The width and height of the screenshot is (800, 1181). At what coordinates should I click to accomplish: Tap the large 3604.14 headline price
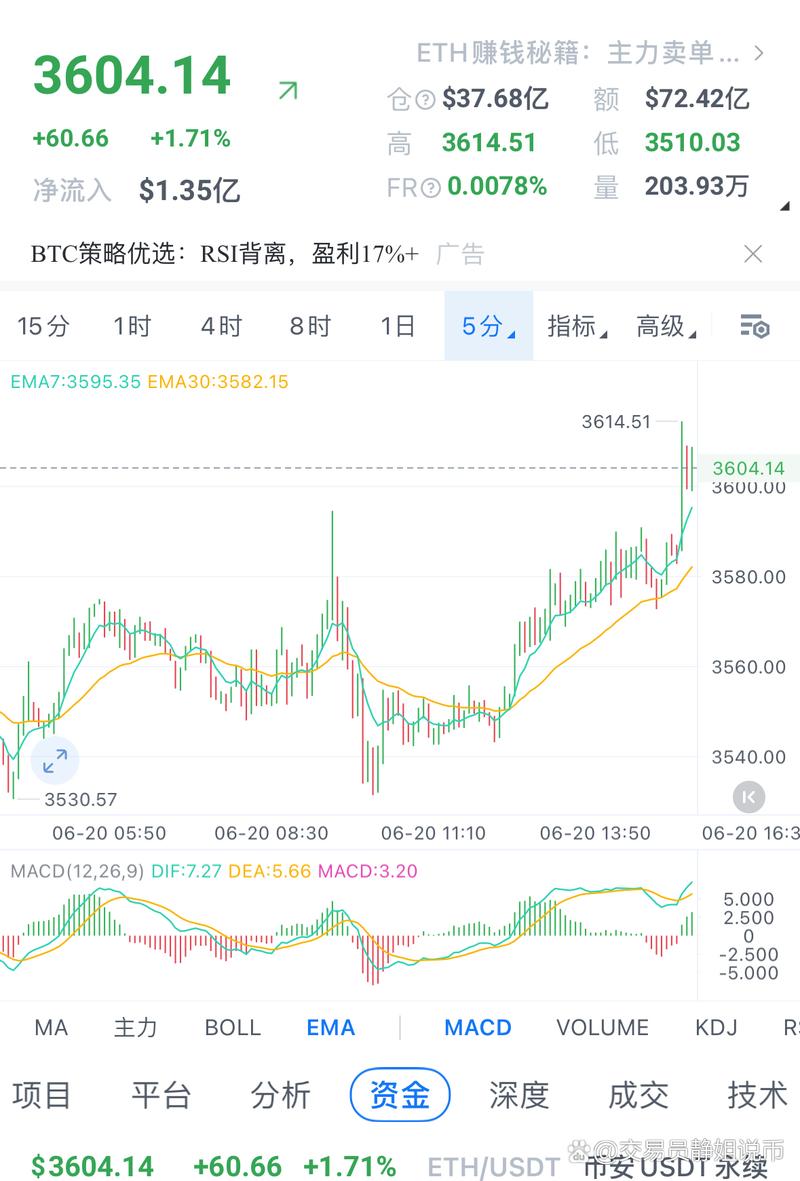[132, 75]
